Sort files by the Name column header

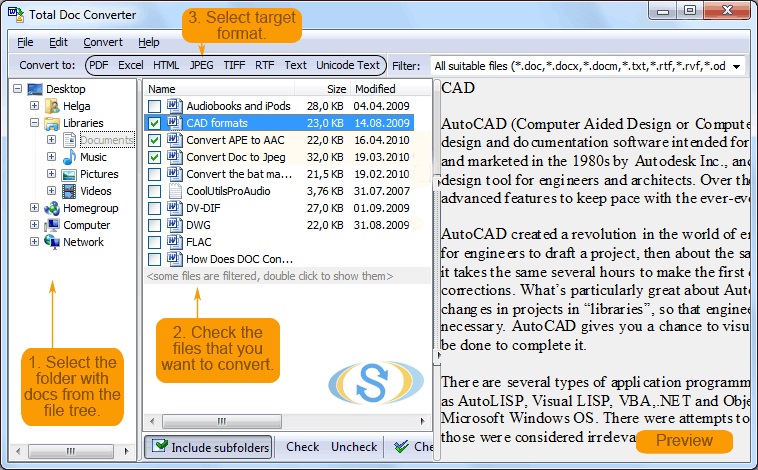coord(219,89)
